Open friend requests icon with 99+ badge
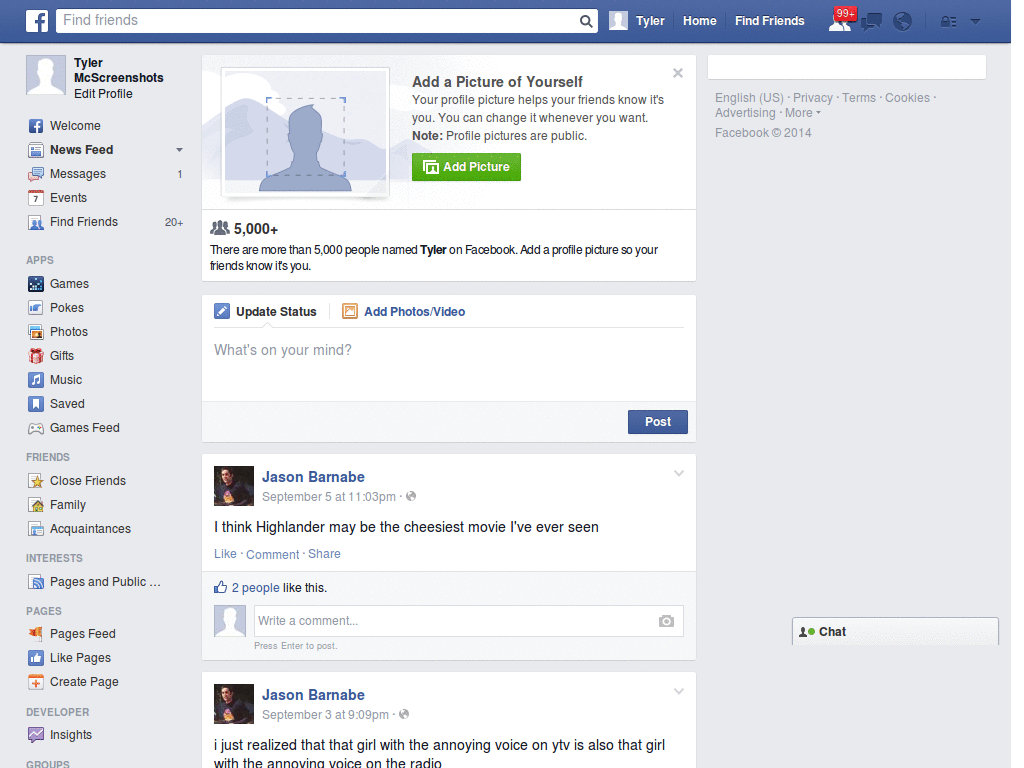This screenshot has width=1024, height=768. (x=840, y=21)
